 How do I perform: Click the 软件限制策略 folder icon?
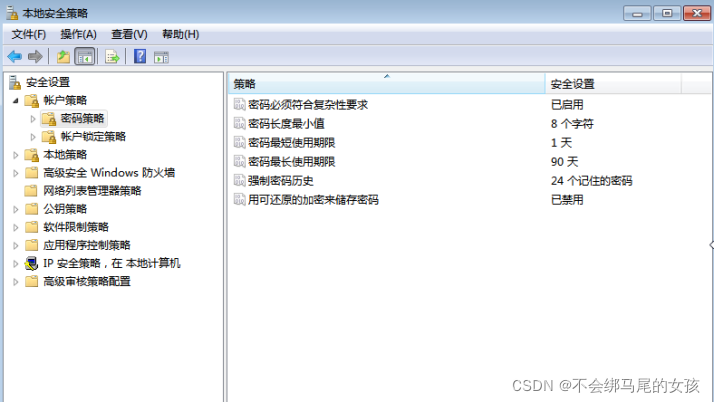click(31, 227)
